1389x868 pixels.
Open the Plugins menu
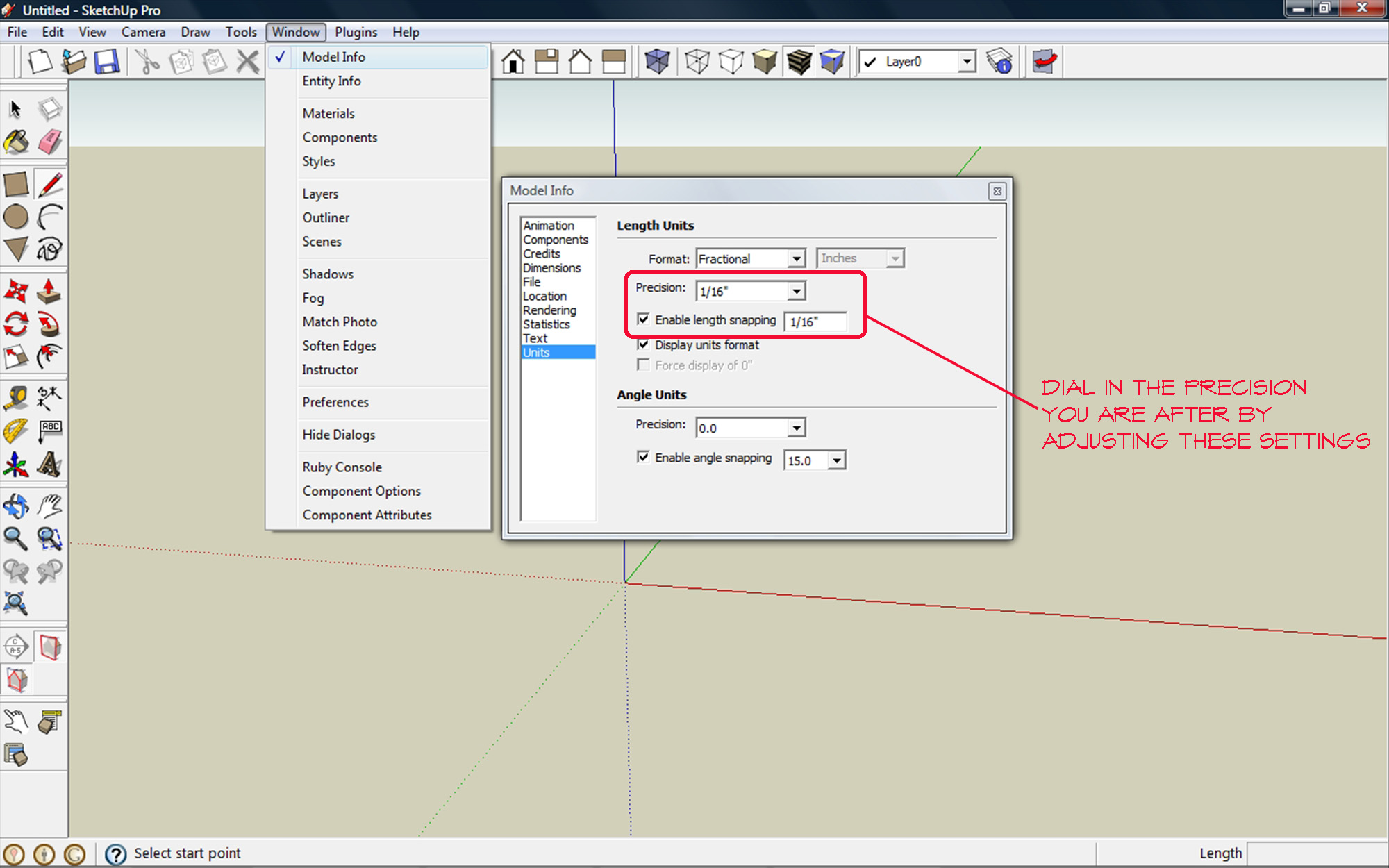[356, 32]
